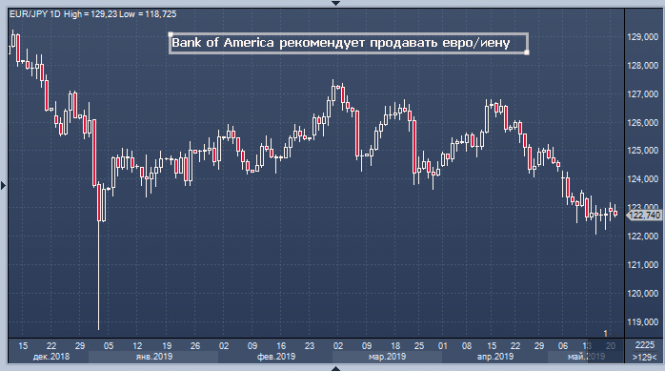Click the 19 date label on time axis
This screenshot has width=665, height=371.
[167, 346]
